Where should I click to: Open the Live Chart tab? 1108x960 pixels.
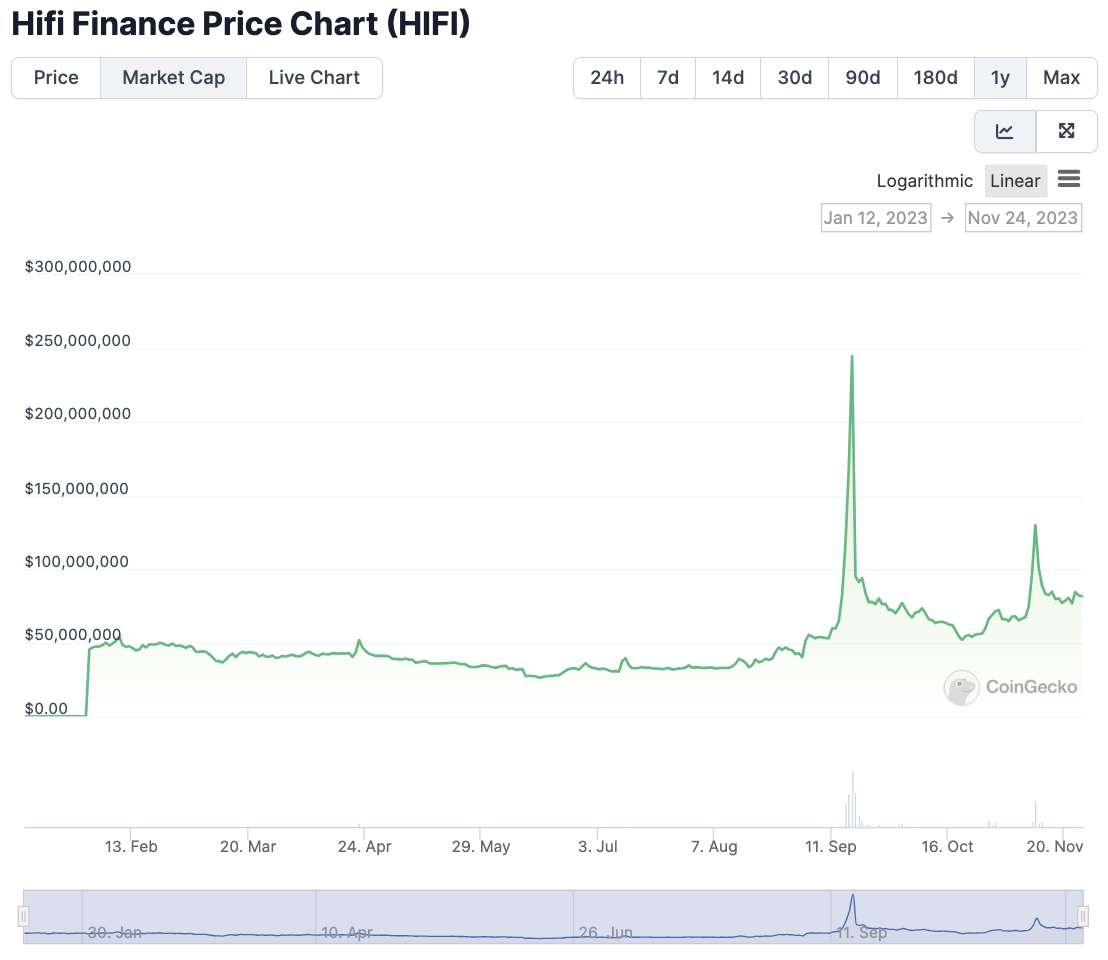[x=314, y=78]
